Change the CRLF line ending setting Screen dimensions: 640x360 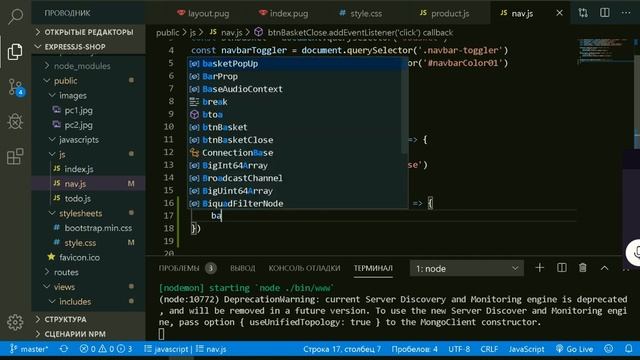tap(489, 349)
